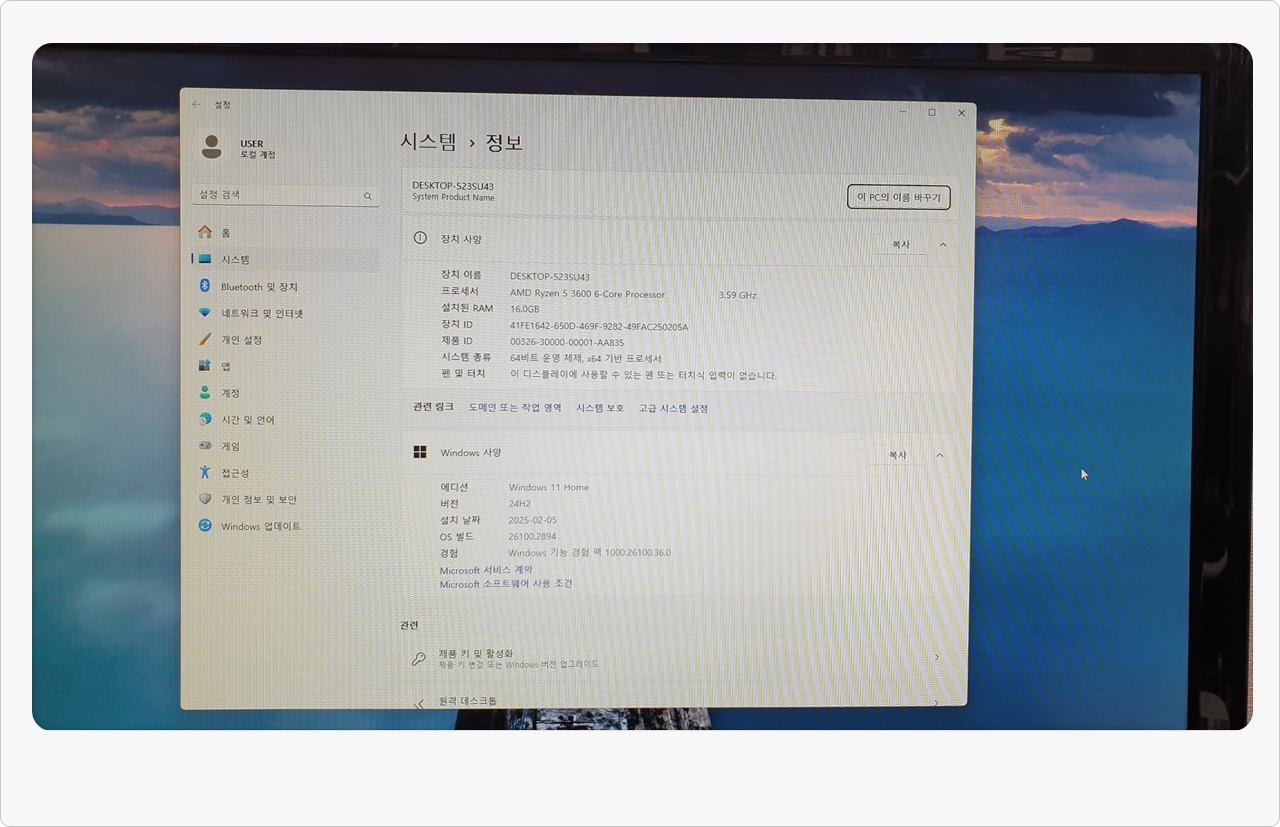
Task: Click the Bluetooth icon in sidebar
Action: pyautogui.click(x=205, y=286)
